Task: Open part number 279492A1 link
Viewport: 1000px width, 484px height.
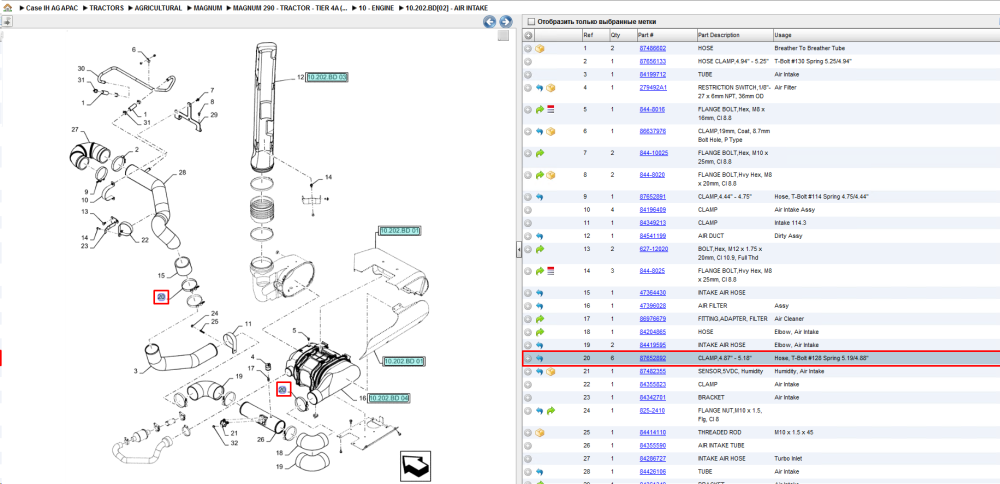Action: pyautogui.click(x=652, y=88)
